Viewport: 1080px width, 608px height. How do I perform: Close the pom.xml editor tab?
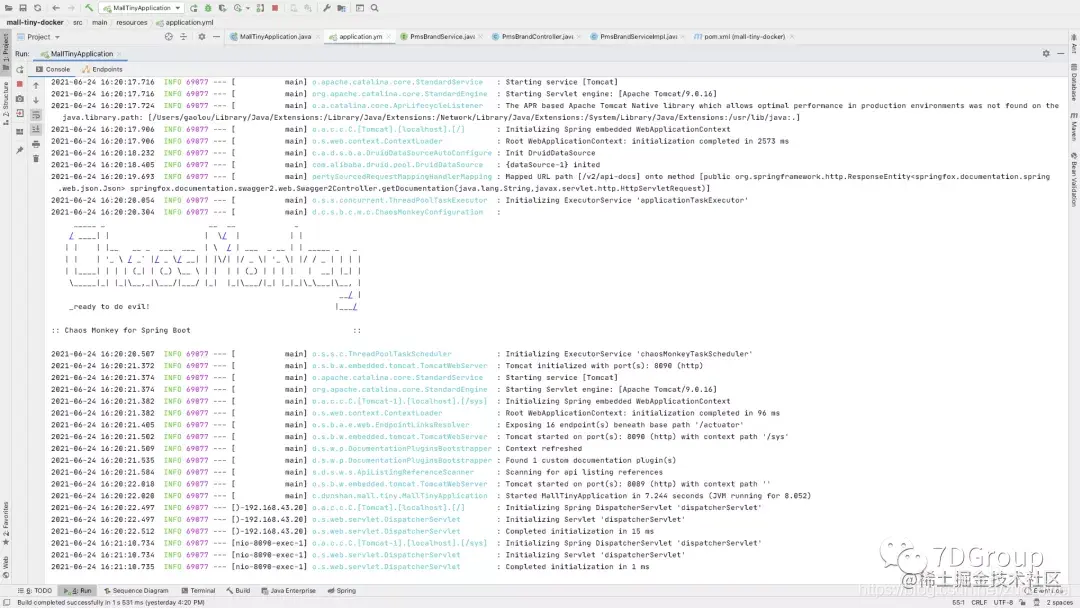791,36
